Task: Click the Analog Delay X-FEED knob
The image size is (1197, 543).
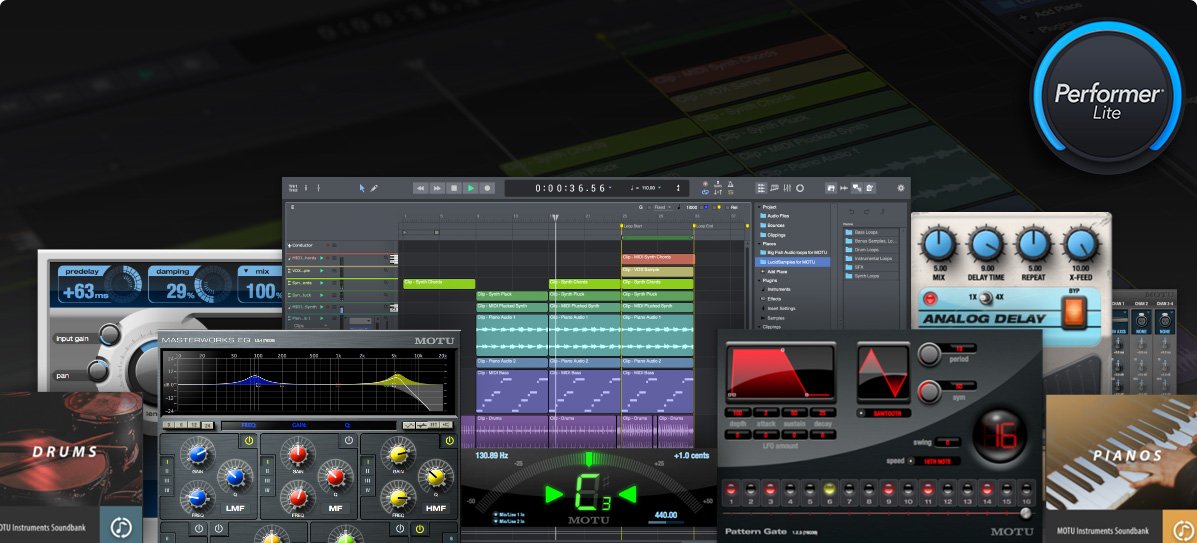Action: (x=1080, y=246)
